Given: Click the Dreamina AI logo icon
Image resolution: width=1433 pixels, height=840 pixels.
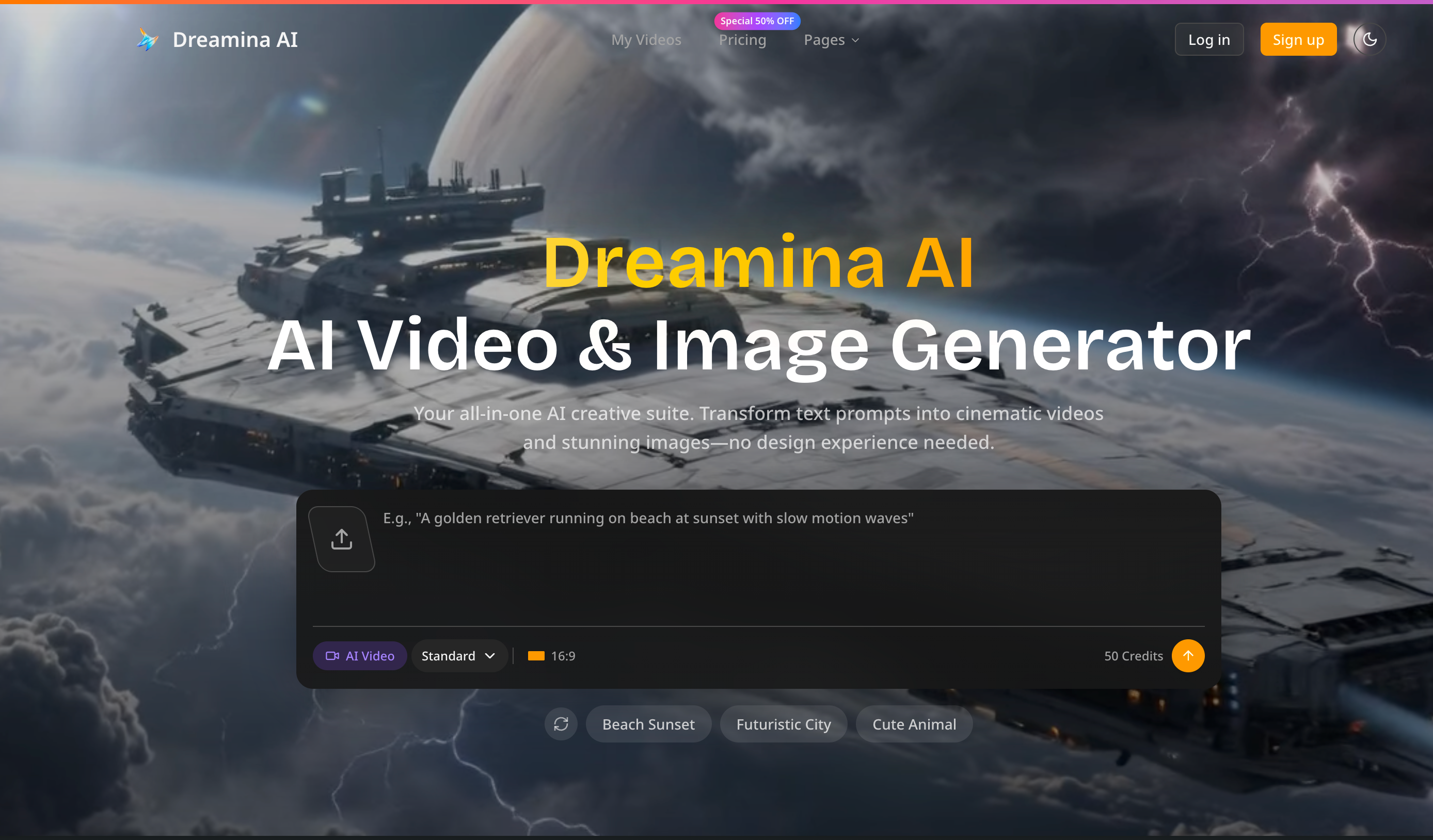Looking at the screenshot, I should pyautogui.click(x=147, y=39).
